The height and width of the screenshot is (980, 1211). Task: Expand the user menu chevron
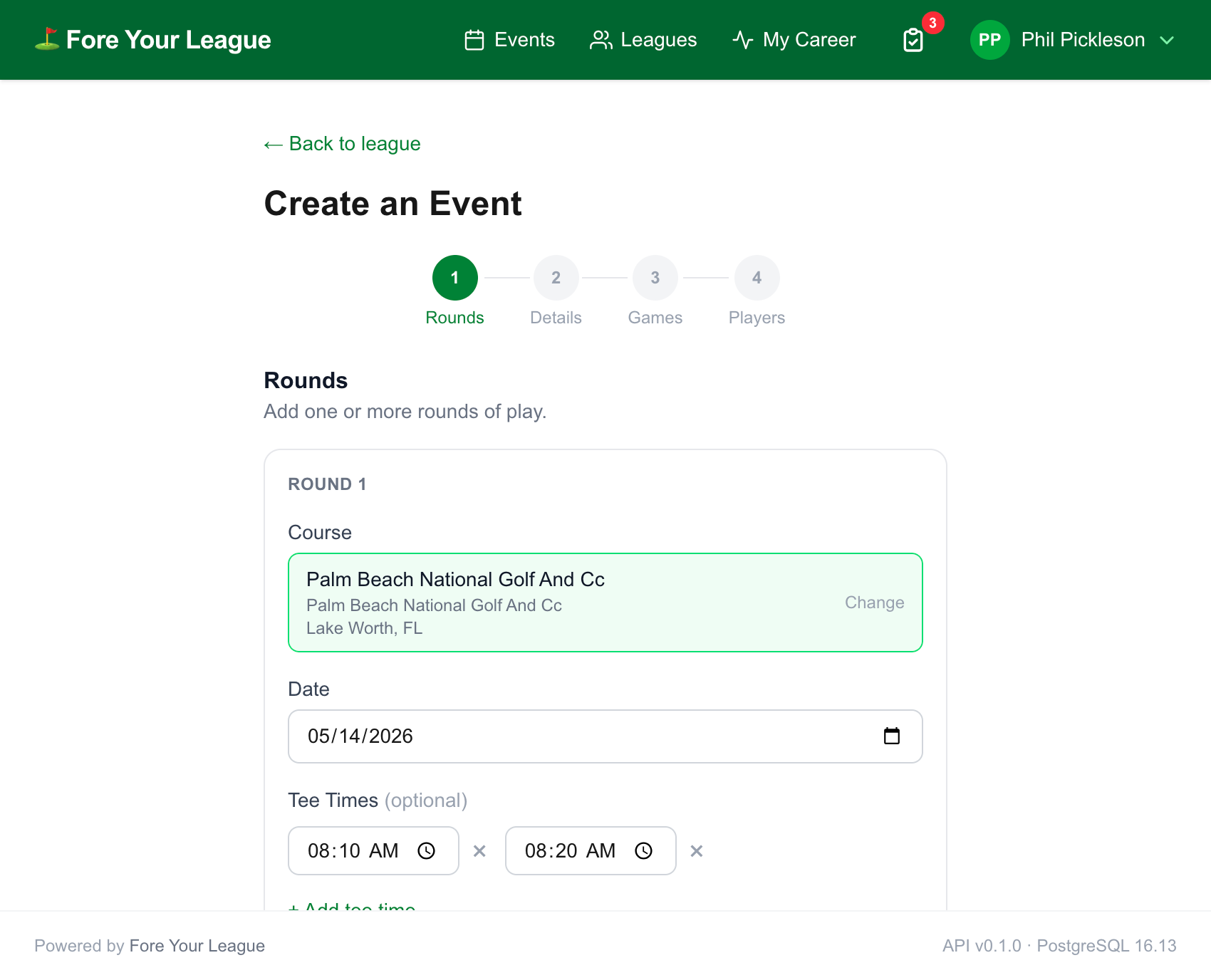(x=1167, y=40)
